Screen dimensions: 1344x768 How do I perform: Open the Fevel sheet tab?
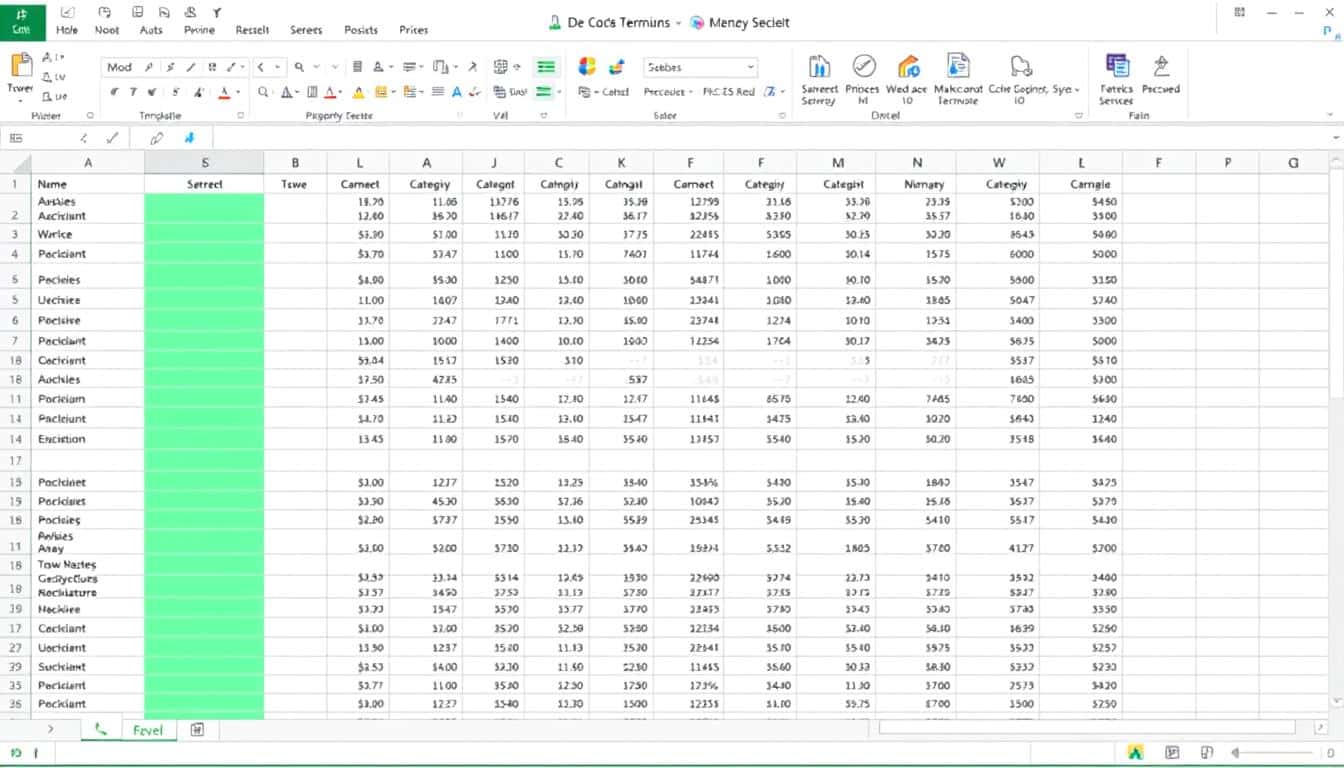[x=149, y=730]
